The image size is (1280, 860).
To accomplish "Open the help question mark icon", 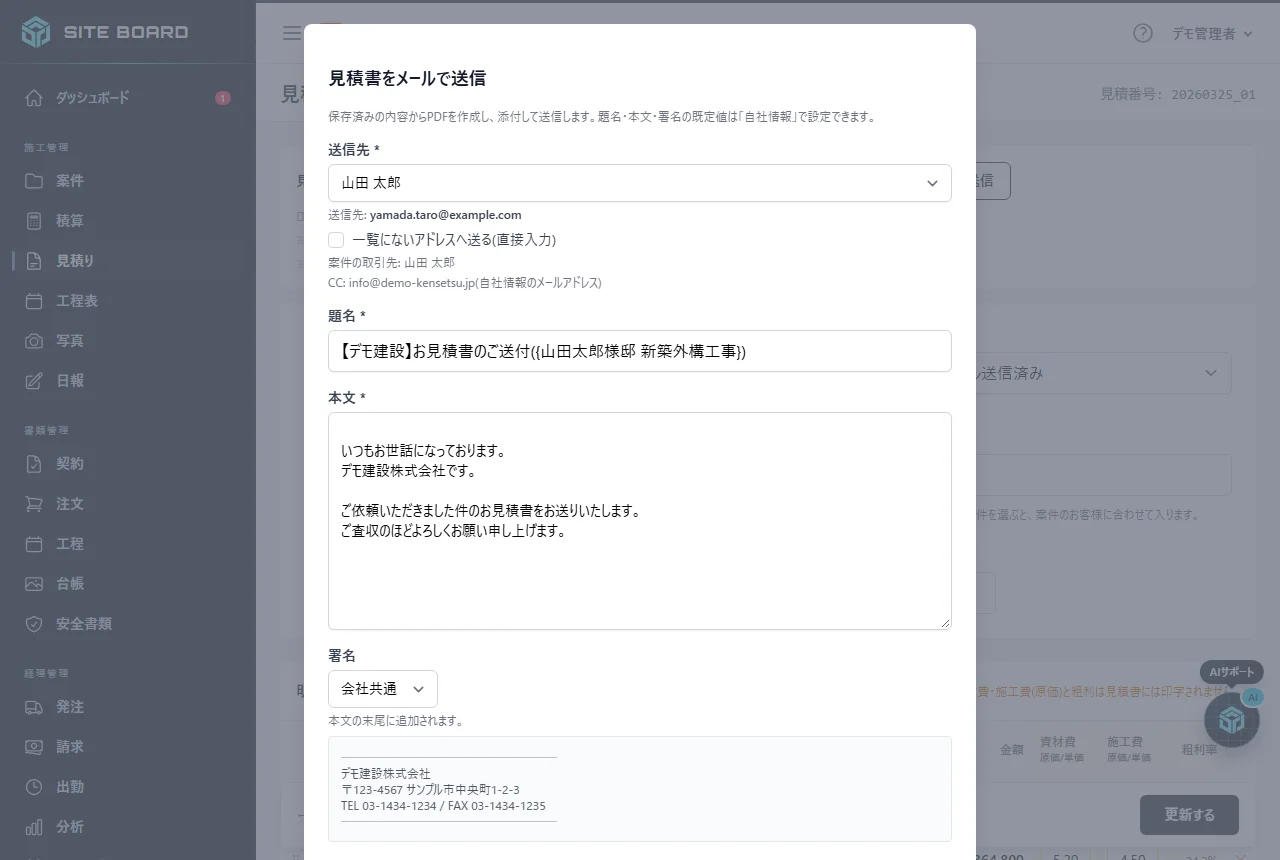I will [1143, 33].
